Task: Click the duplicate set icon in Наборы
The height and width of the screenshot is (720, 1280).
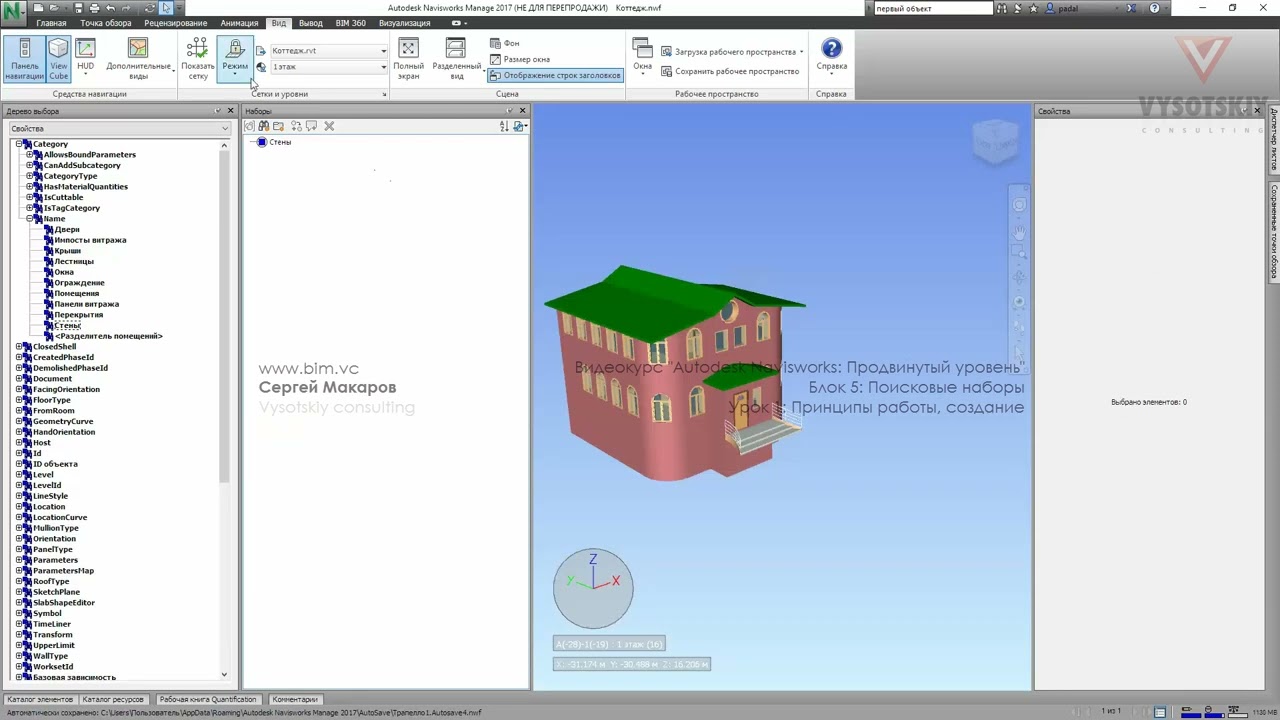Action: tap(296, 127)
